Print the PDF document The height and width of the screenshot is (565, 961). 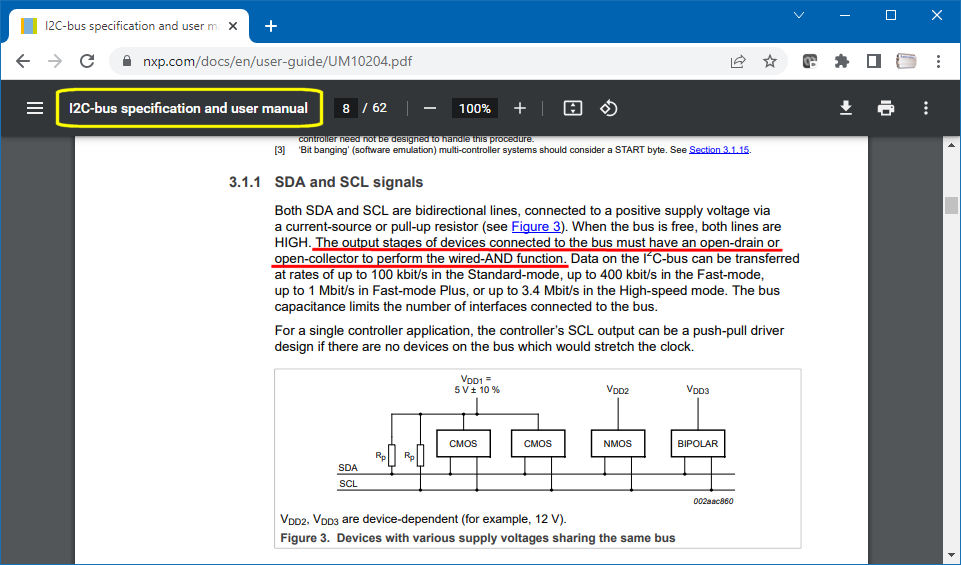tap(886, 108)
